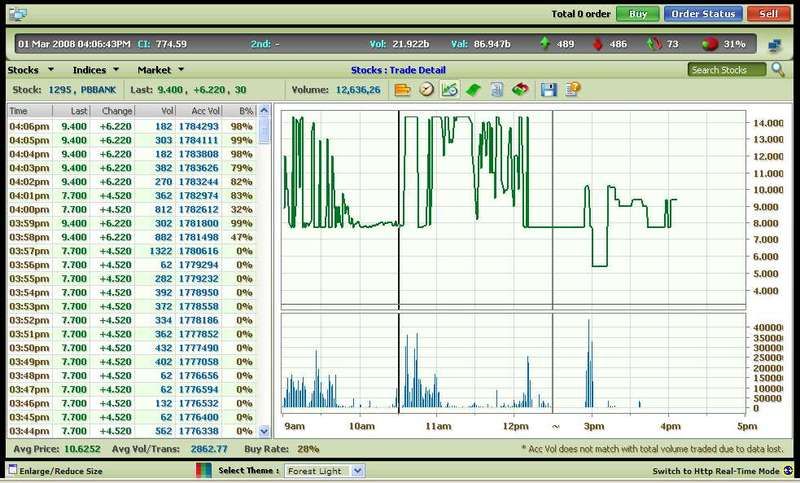This screenshot has height=483, width=800.
Task: Click the globe icon for Http mode
Action: coord(788,471)
